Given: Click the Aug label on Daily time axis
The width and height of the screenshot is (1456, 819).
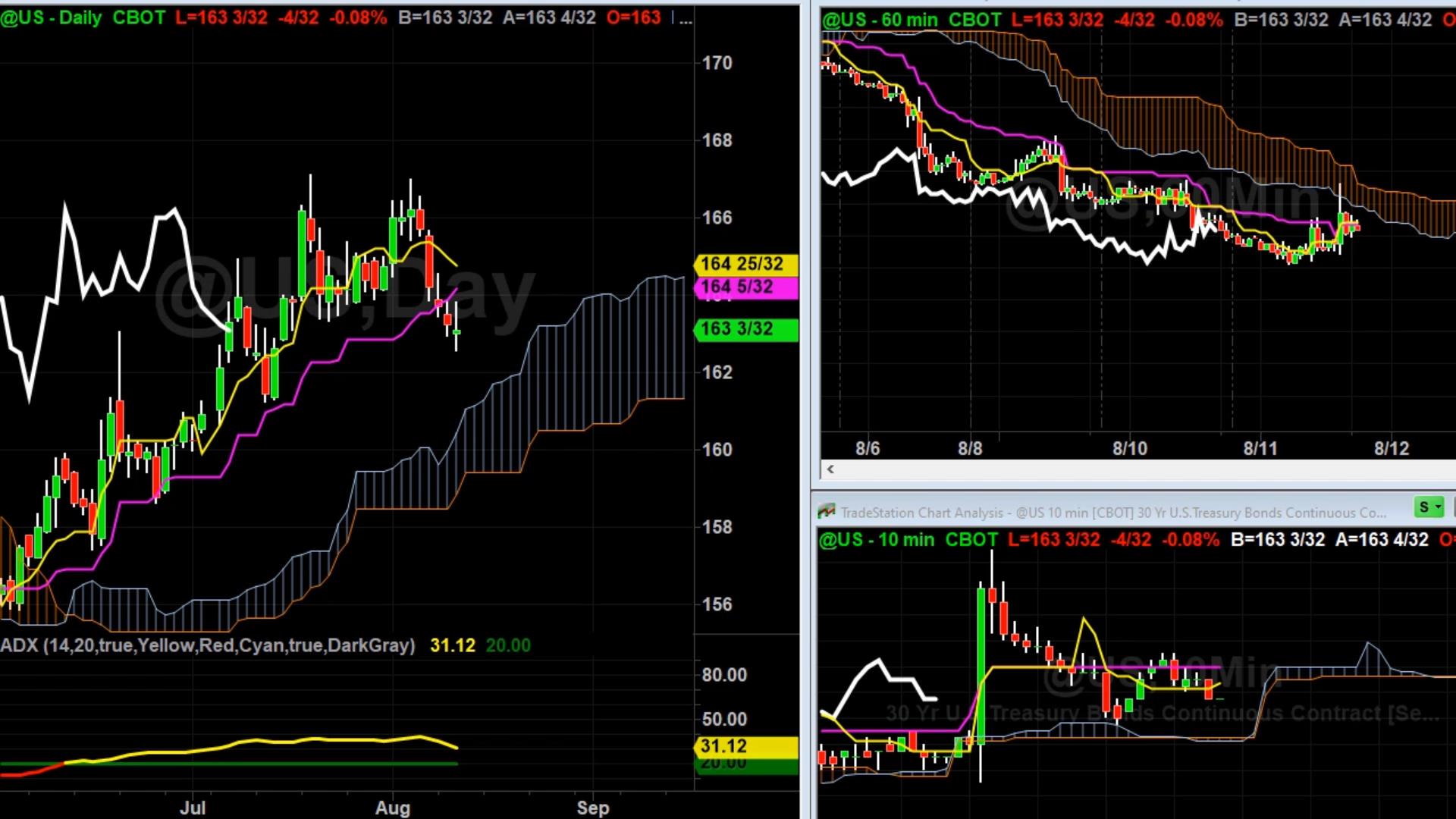Looking at the screenshot, I should pos(393,808).
